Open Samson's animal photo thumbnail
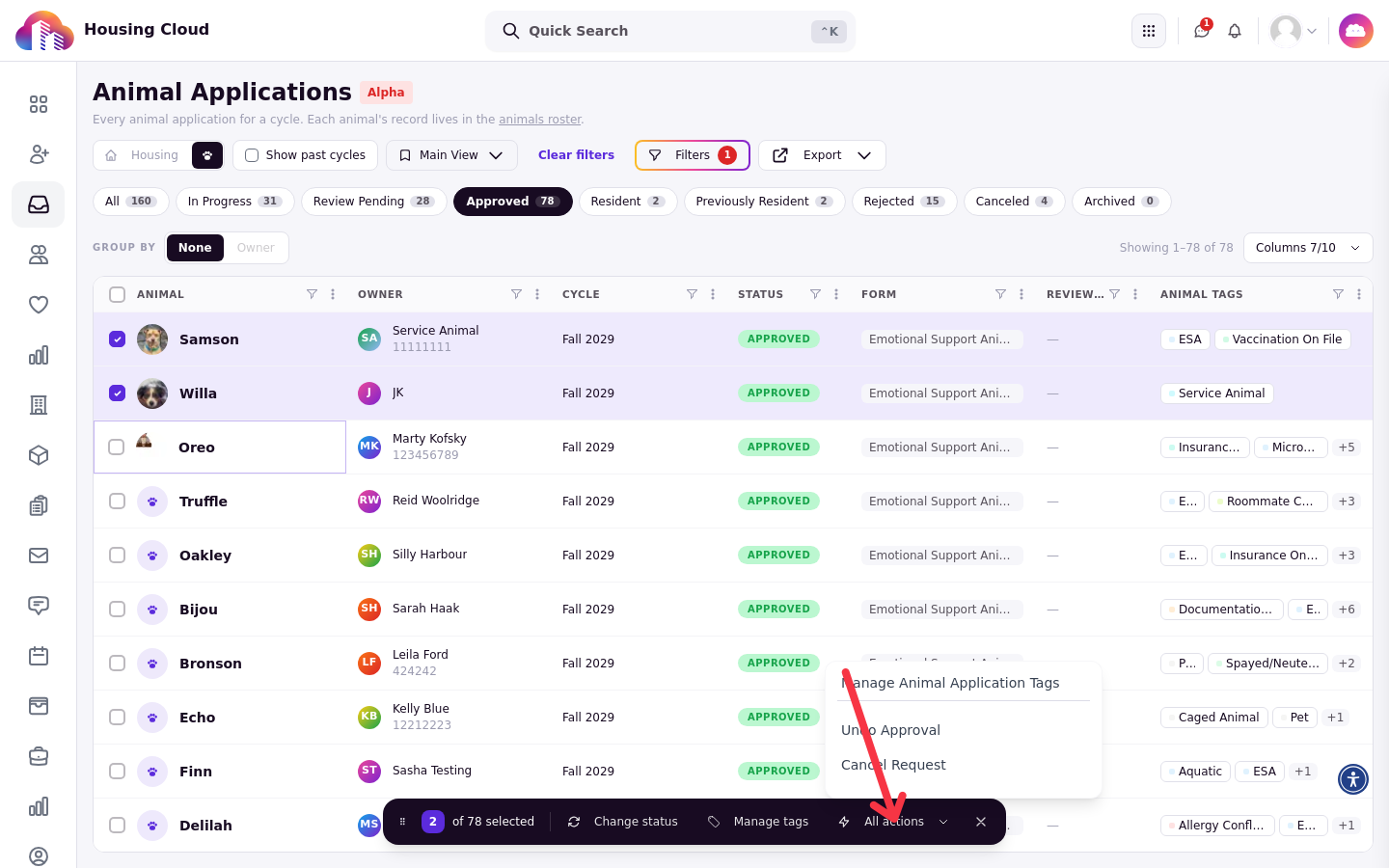The height and width of the screenshot is (868, 1389). [152, 339]
